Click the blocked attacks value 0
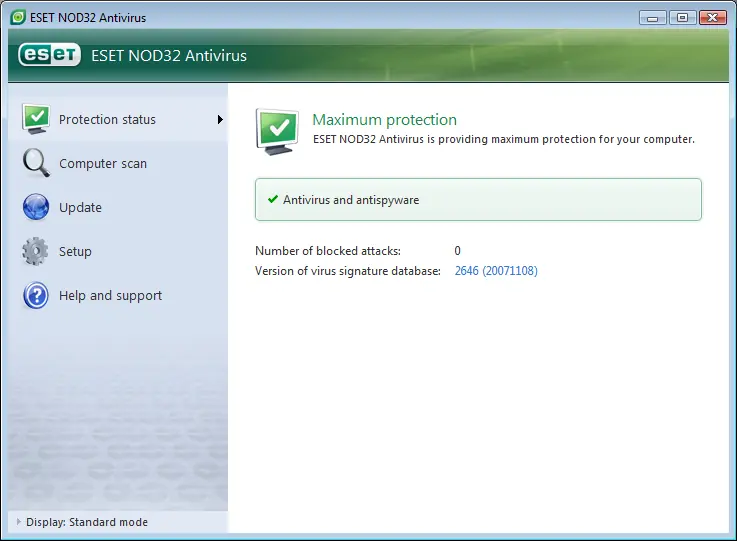 [457, 251]
